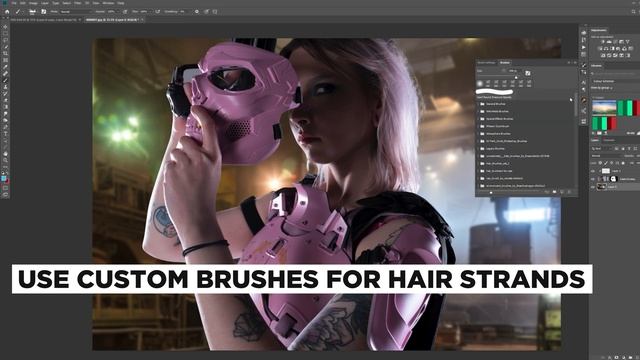The image size is (640, 360).
Task: Open the Filter menu
Action: tap(78, 3)
